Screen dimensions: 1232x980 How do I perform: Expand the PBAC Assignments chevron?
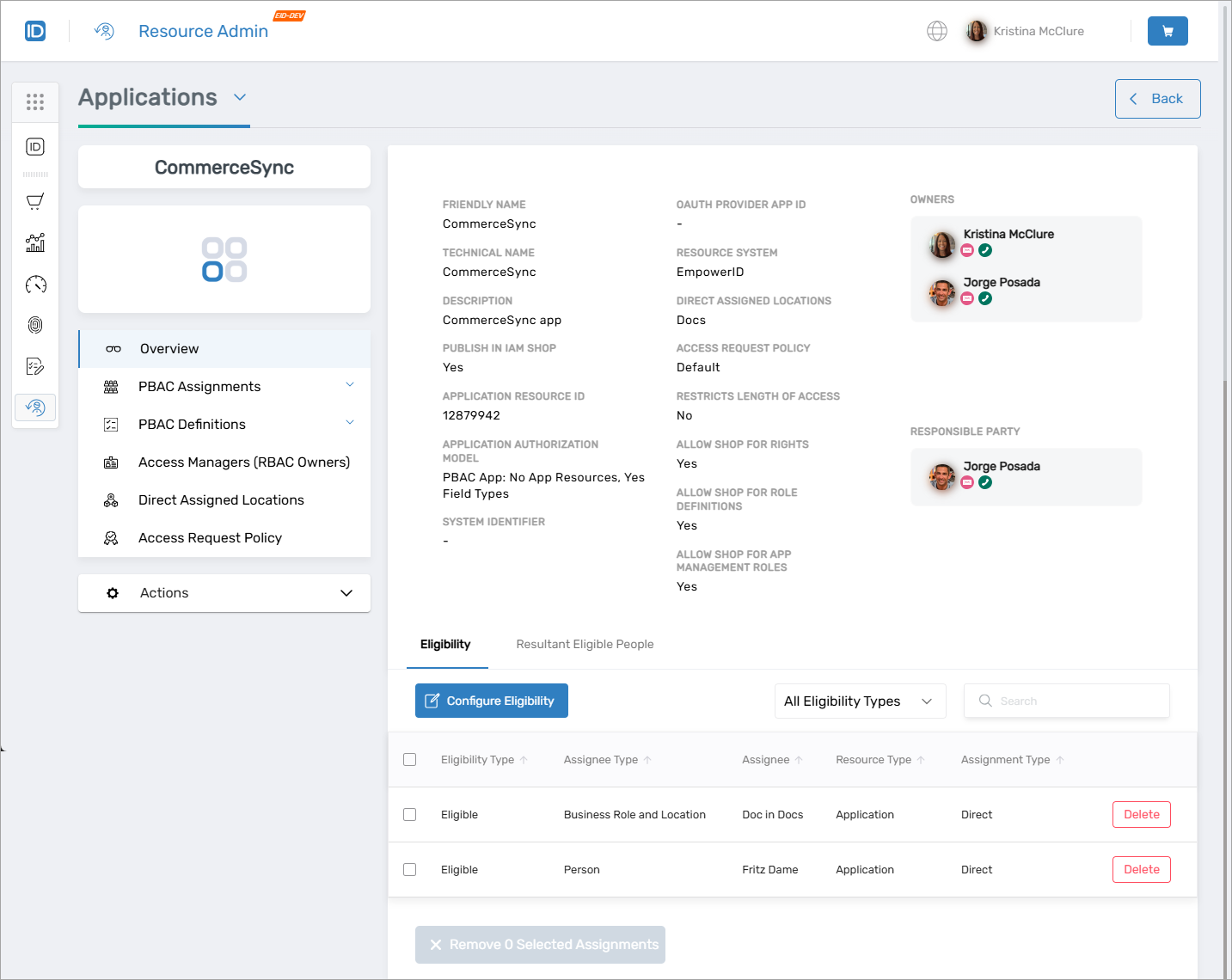(x=350, y=384)
